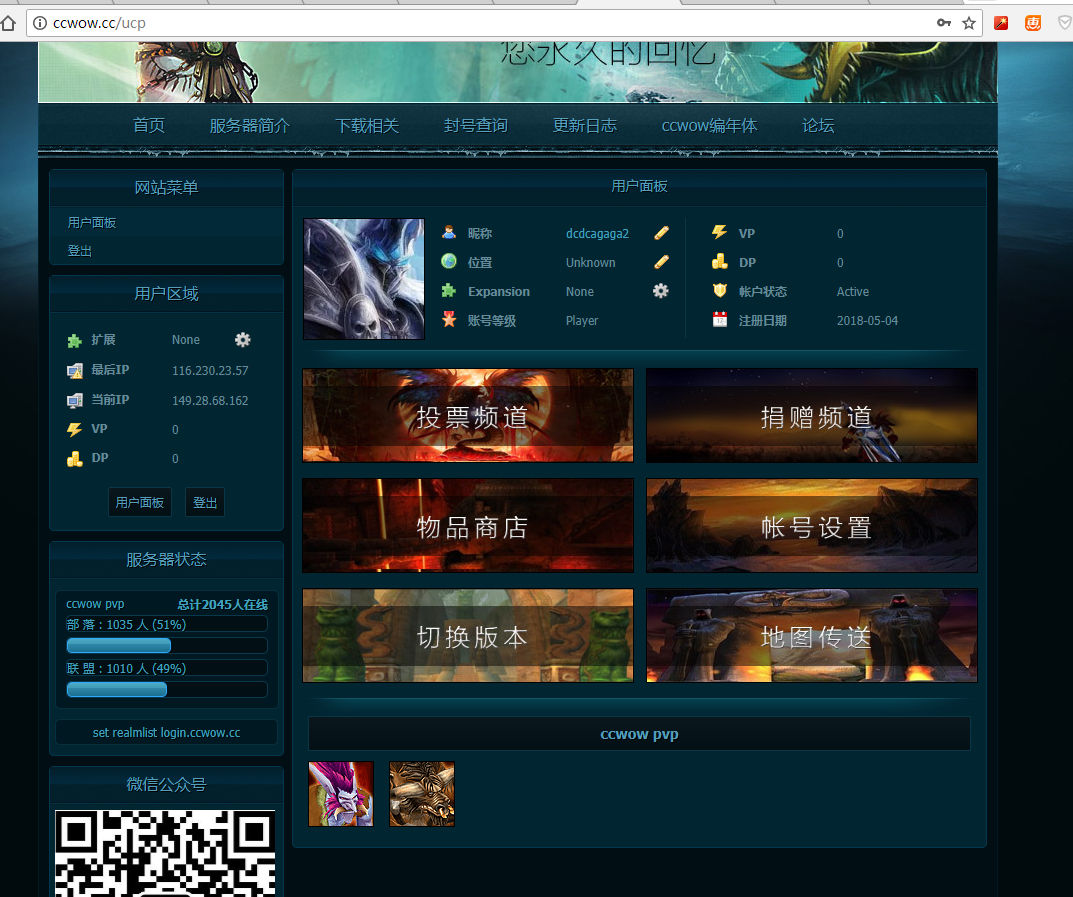The height and width of the screenshot is (897, 1073).
Task: Open the 首页 navigation item
Action: pyautogui.click(x=149, y=126)
